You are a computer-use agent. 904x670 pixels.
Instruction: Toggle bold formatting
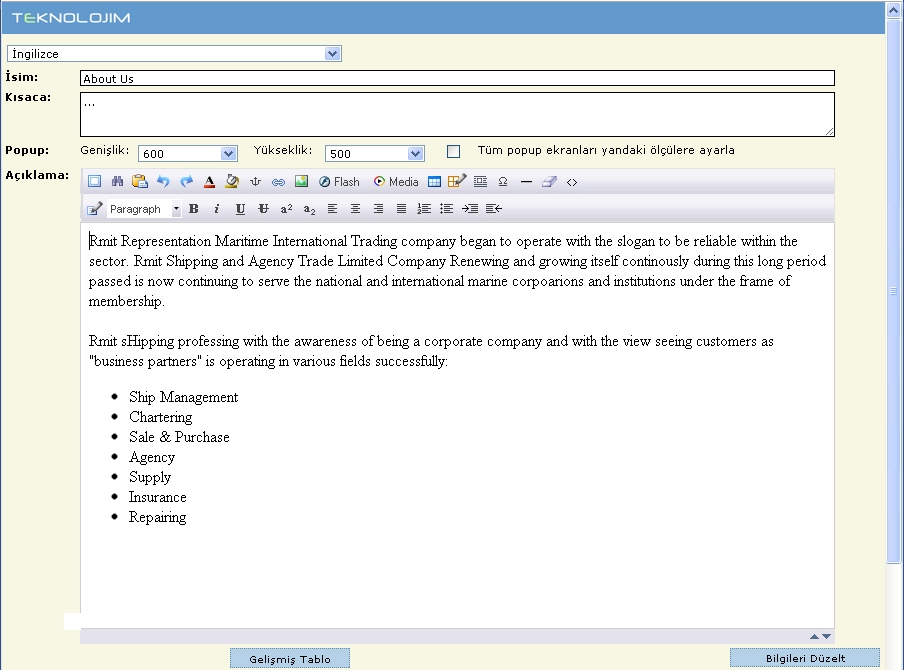tap(194, 209)
